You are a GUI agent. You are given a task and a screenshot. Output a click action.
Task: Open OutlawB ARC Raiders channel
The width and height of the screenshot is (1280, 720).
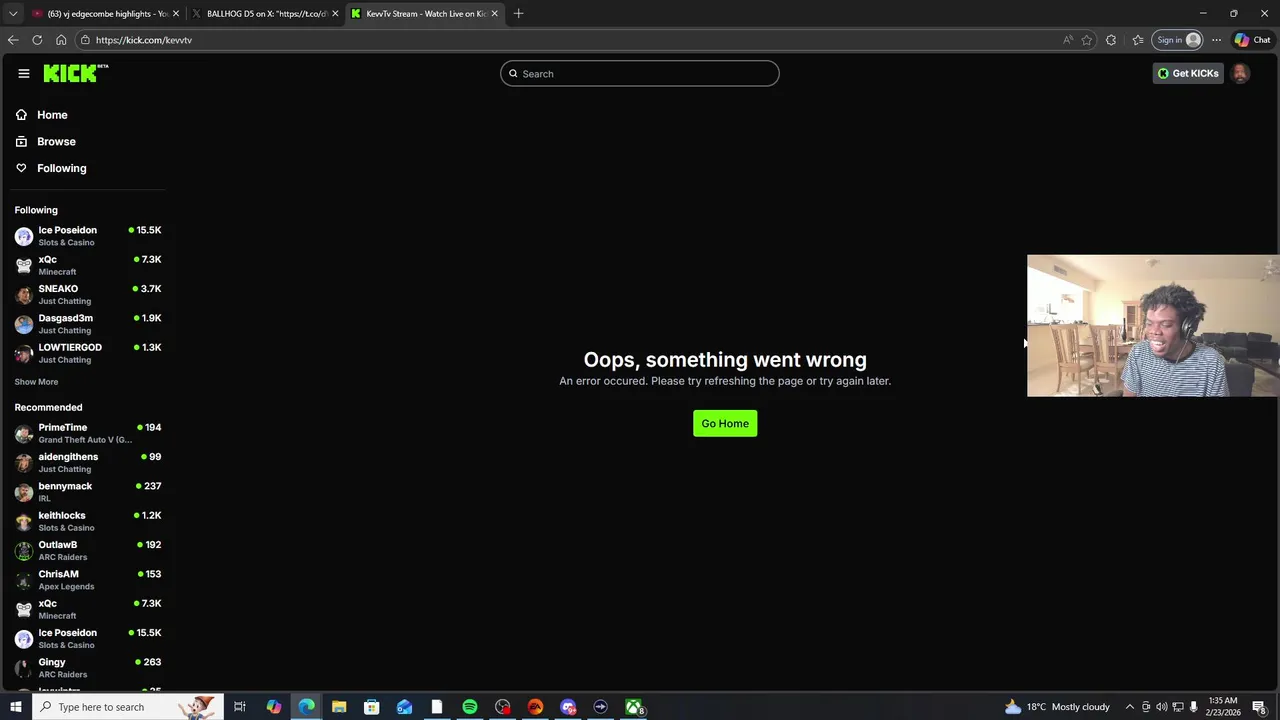(x=88, y=551)
